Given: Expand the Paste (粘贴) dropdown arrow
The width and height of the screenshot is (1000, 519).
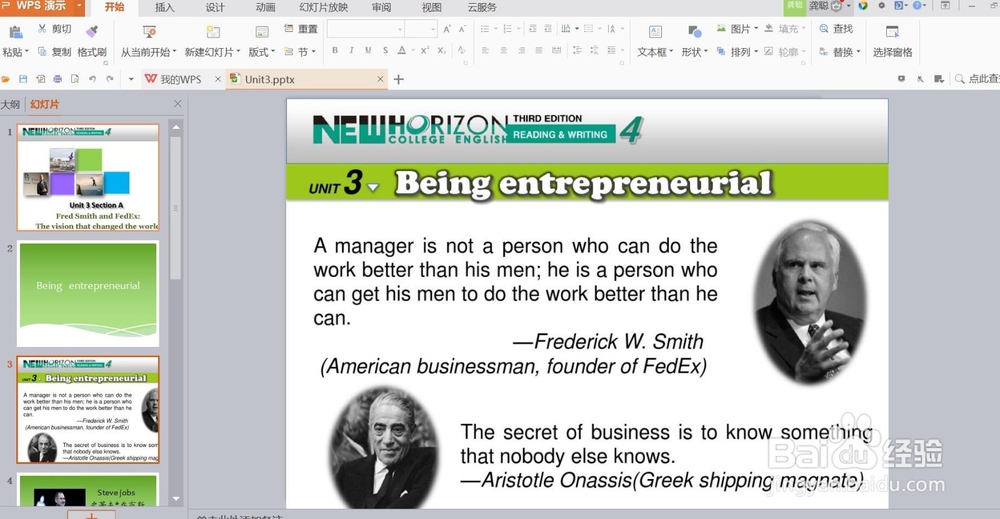Looking at the screenshot, I should [27, 52].
